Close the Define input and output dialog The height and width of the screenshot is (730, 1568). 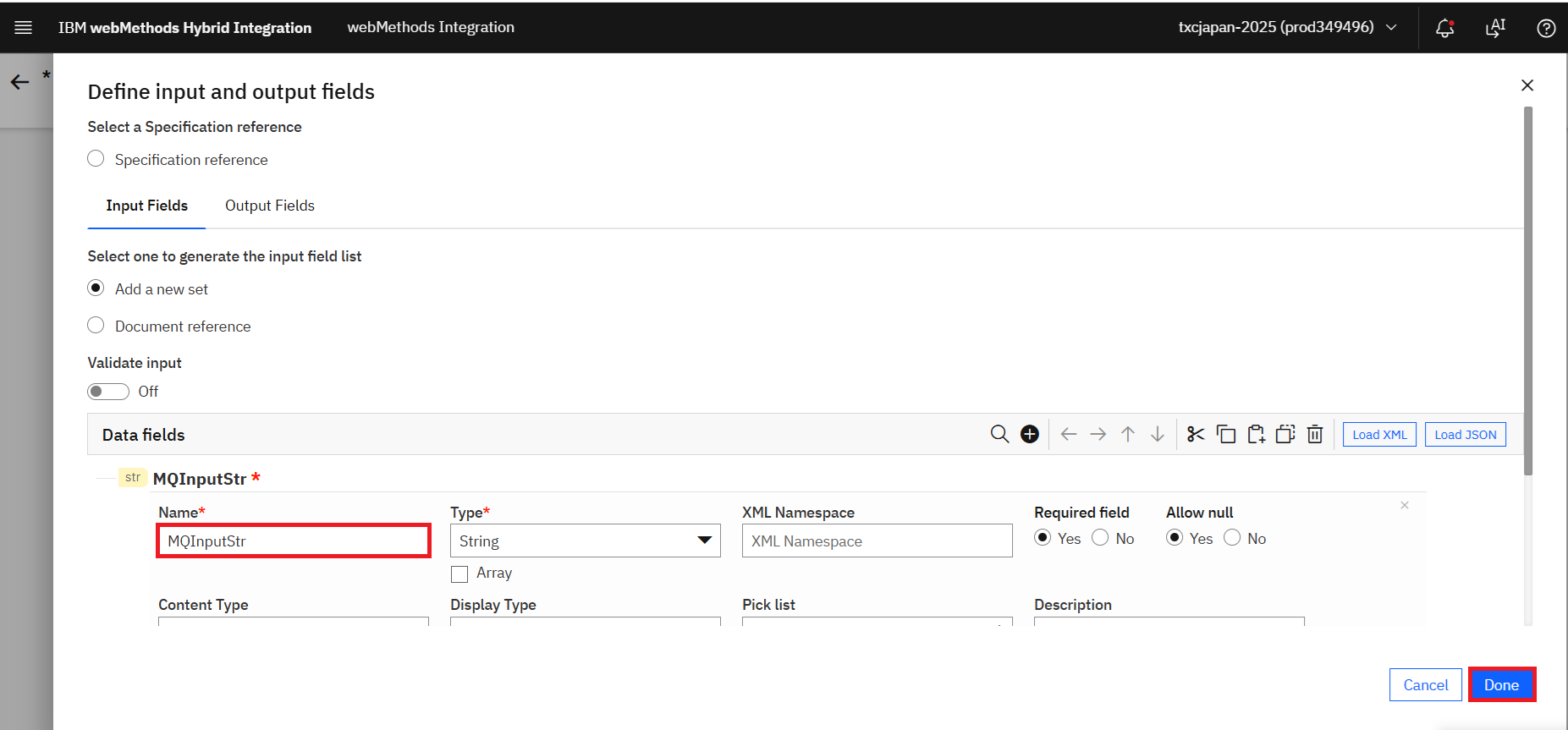click(1527, 85)
